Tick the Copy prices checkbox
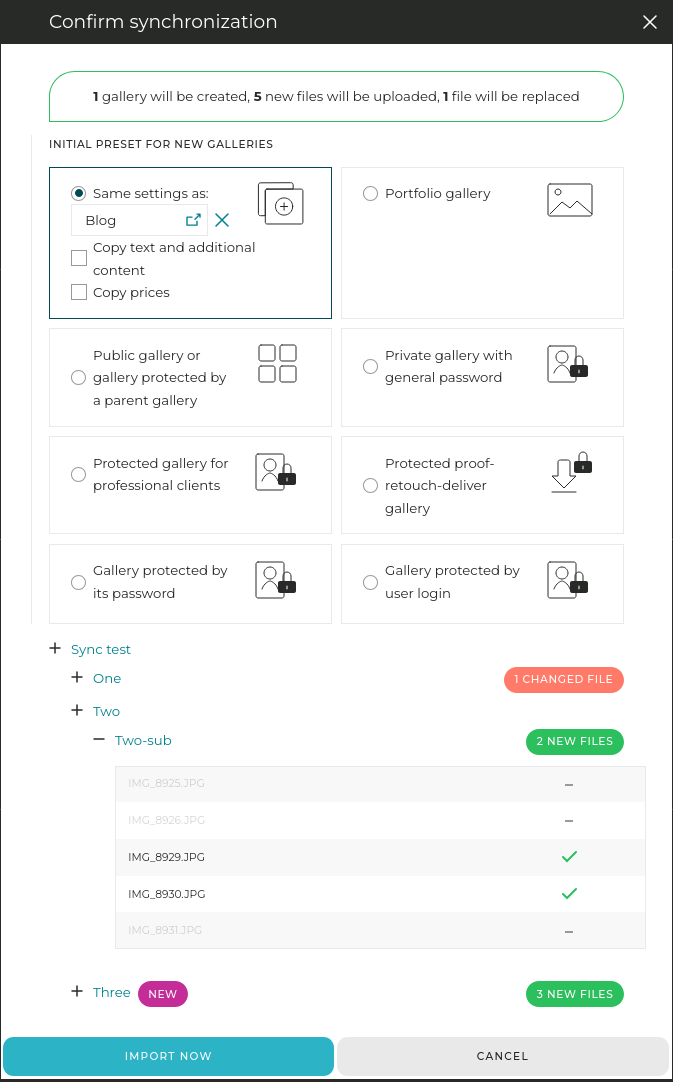Screen dimensions: 673x1082 coord(79,292)
